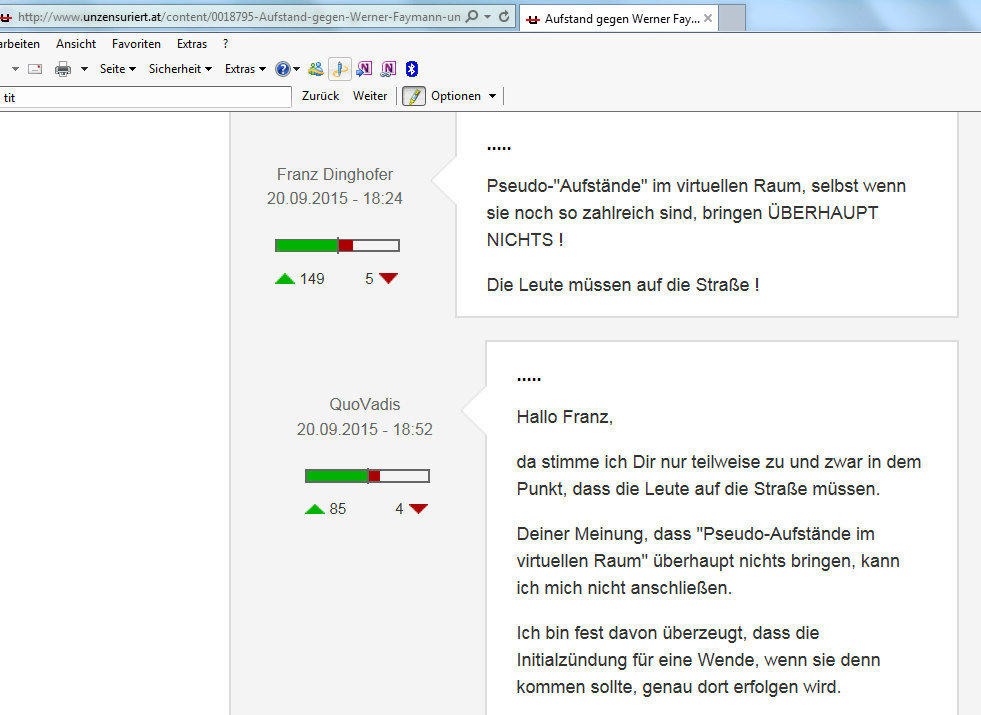Open the blue help question mark icon

[282, 69]
